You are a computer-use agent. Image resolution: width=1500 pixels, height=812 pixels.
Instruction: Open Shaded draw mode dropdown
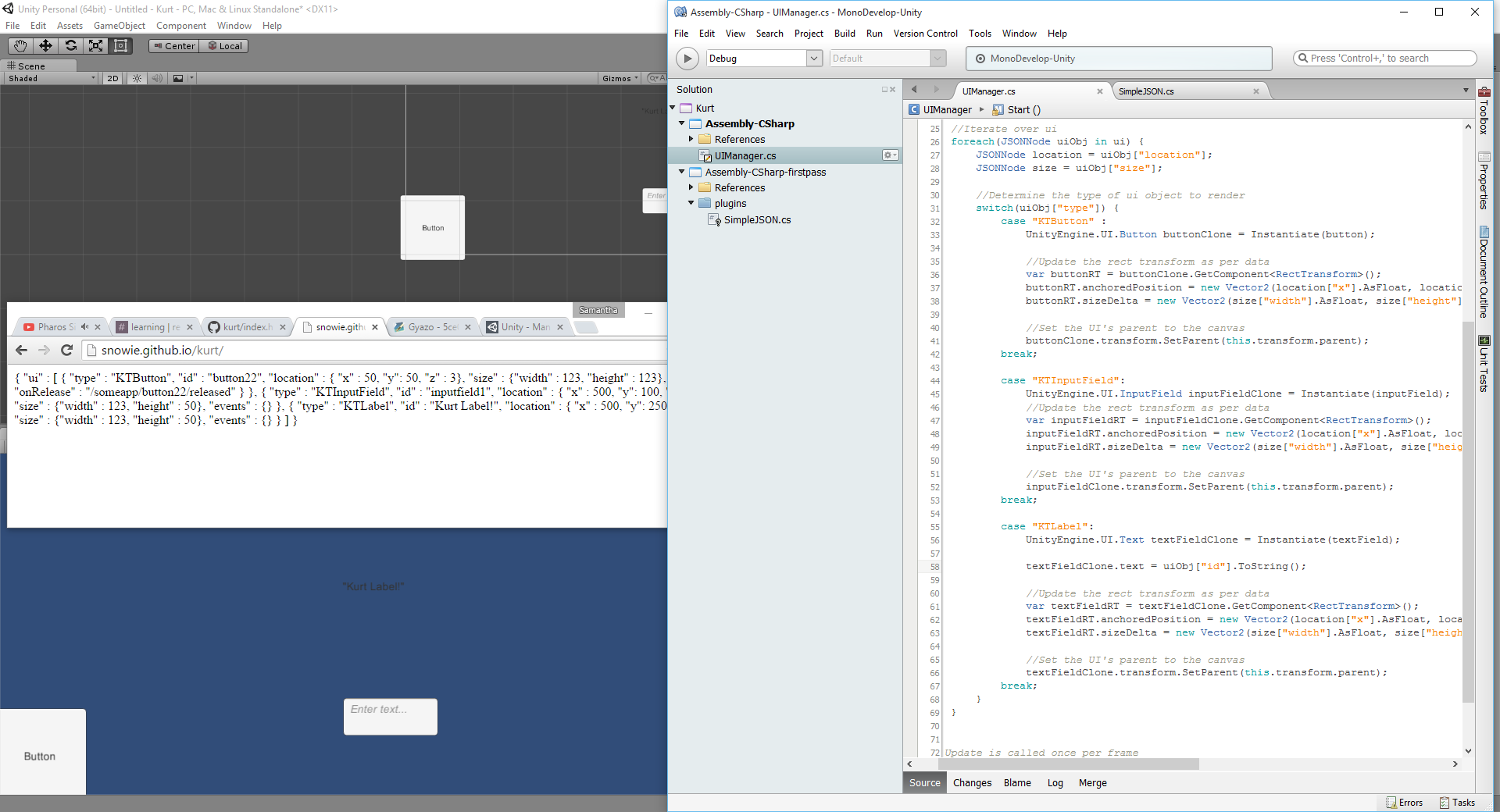click(x=52, y=78)
